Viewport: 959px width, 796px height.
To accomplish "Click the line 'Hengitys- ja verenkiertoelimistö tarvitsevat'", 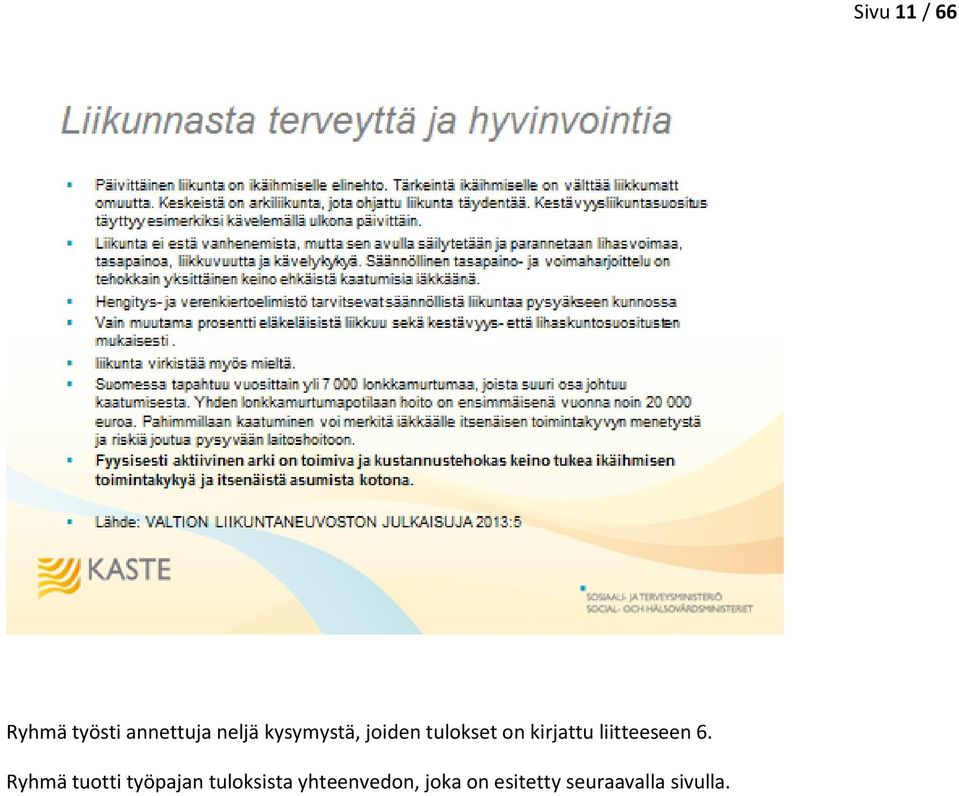I will (x=386, y=302).
